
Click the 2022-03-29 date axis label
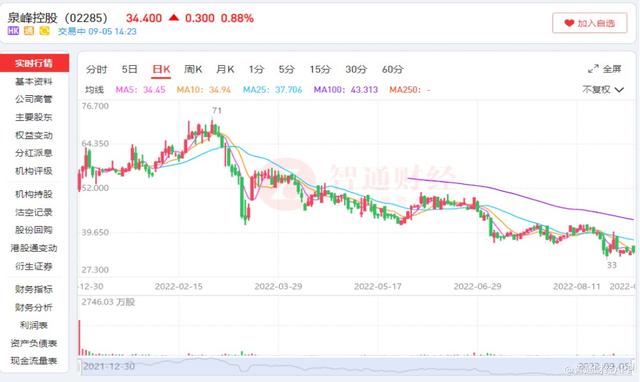[278, 286]
